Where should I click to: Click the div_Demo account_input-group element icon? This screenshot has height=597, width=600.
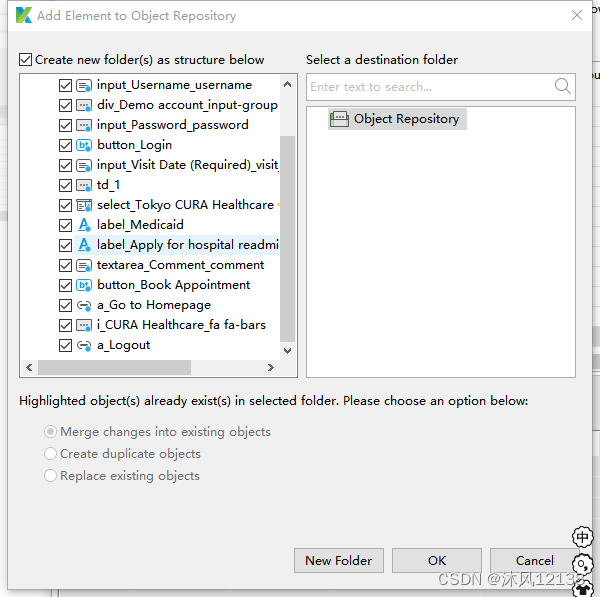pos(84,105)
